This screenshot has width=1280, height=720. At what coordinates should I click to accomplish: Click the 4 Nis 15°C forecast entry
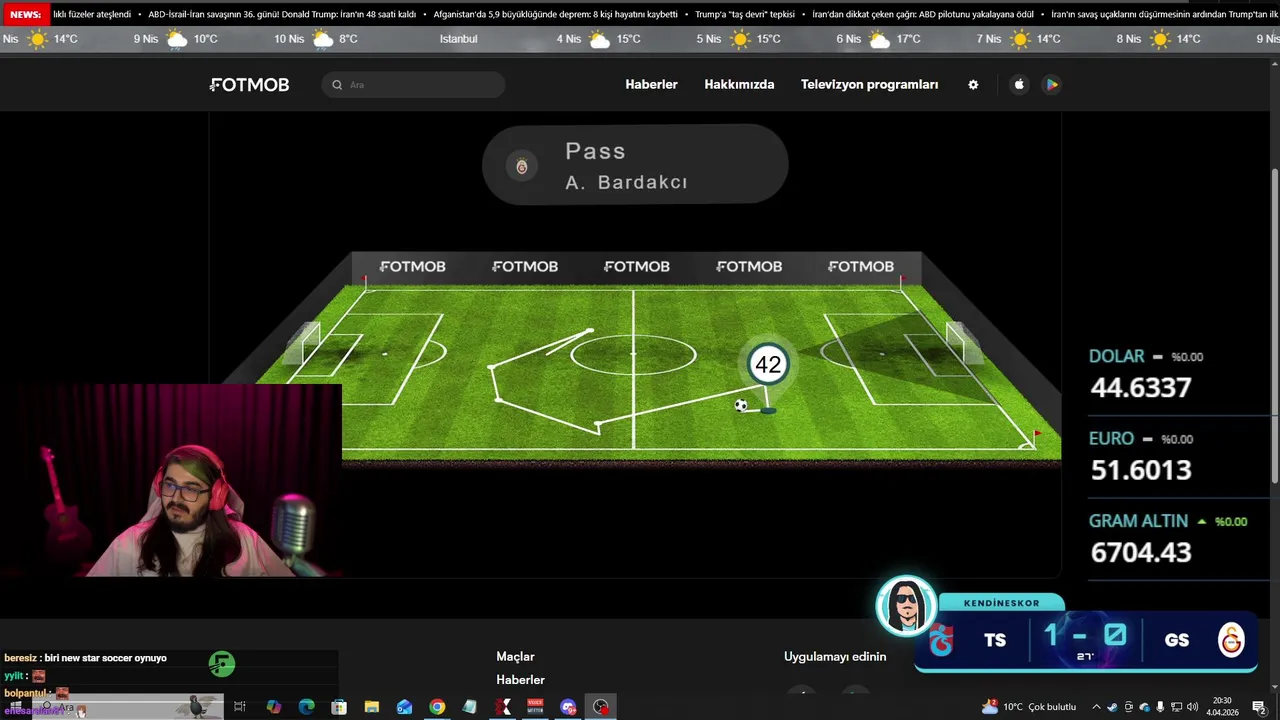(598, 39)
